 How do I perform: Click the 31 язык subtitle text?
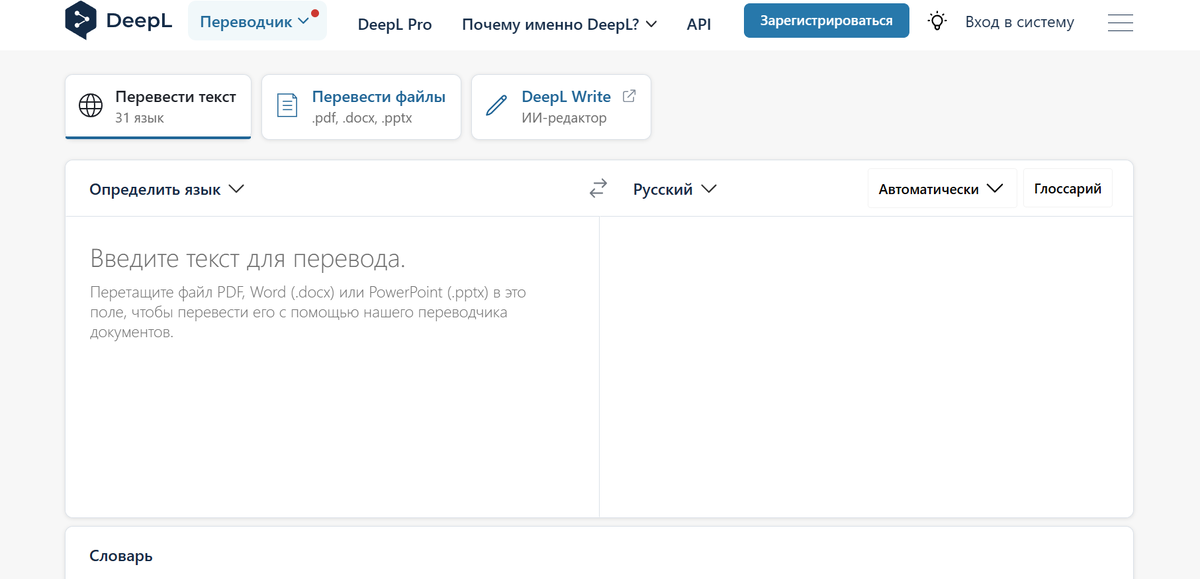tap(139, 118)
